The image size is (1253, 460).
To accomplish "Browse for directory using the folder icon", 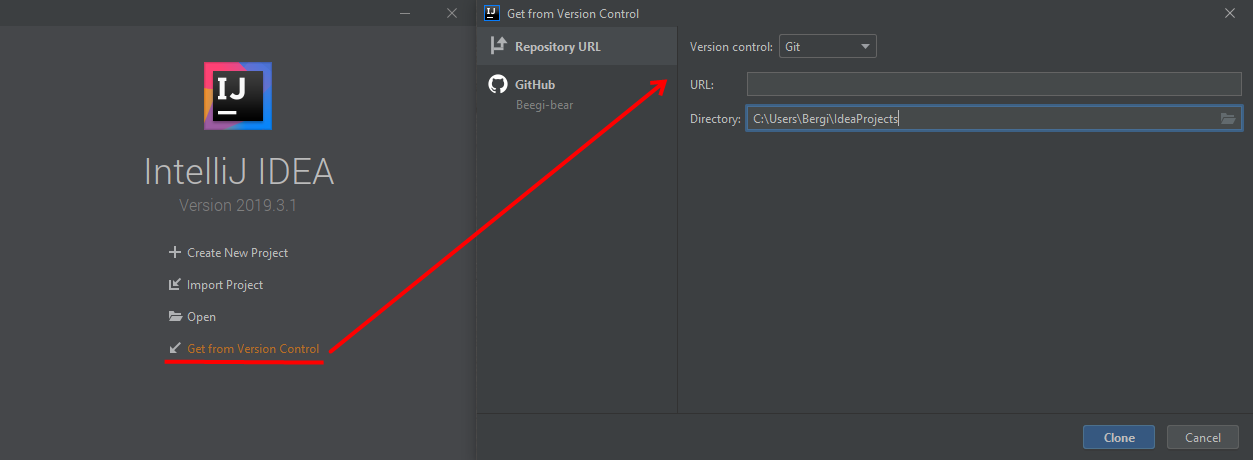I will pyautogui.click(x=1228, y=119).
